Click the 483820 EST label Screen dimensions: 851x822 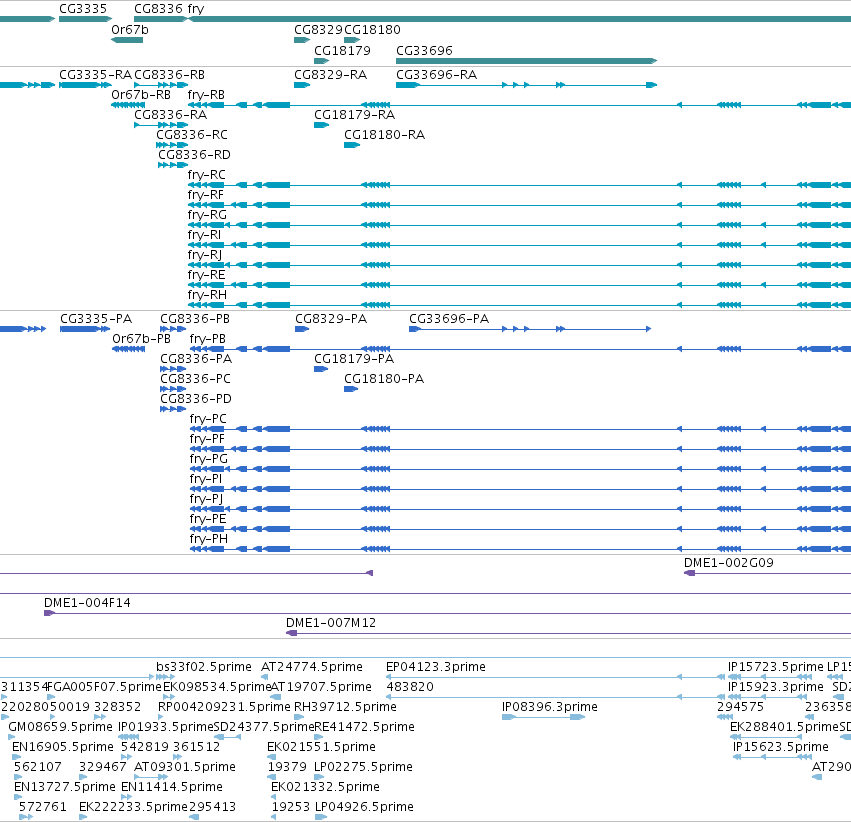point(410,687)
